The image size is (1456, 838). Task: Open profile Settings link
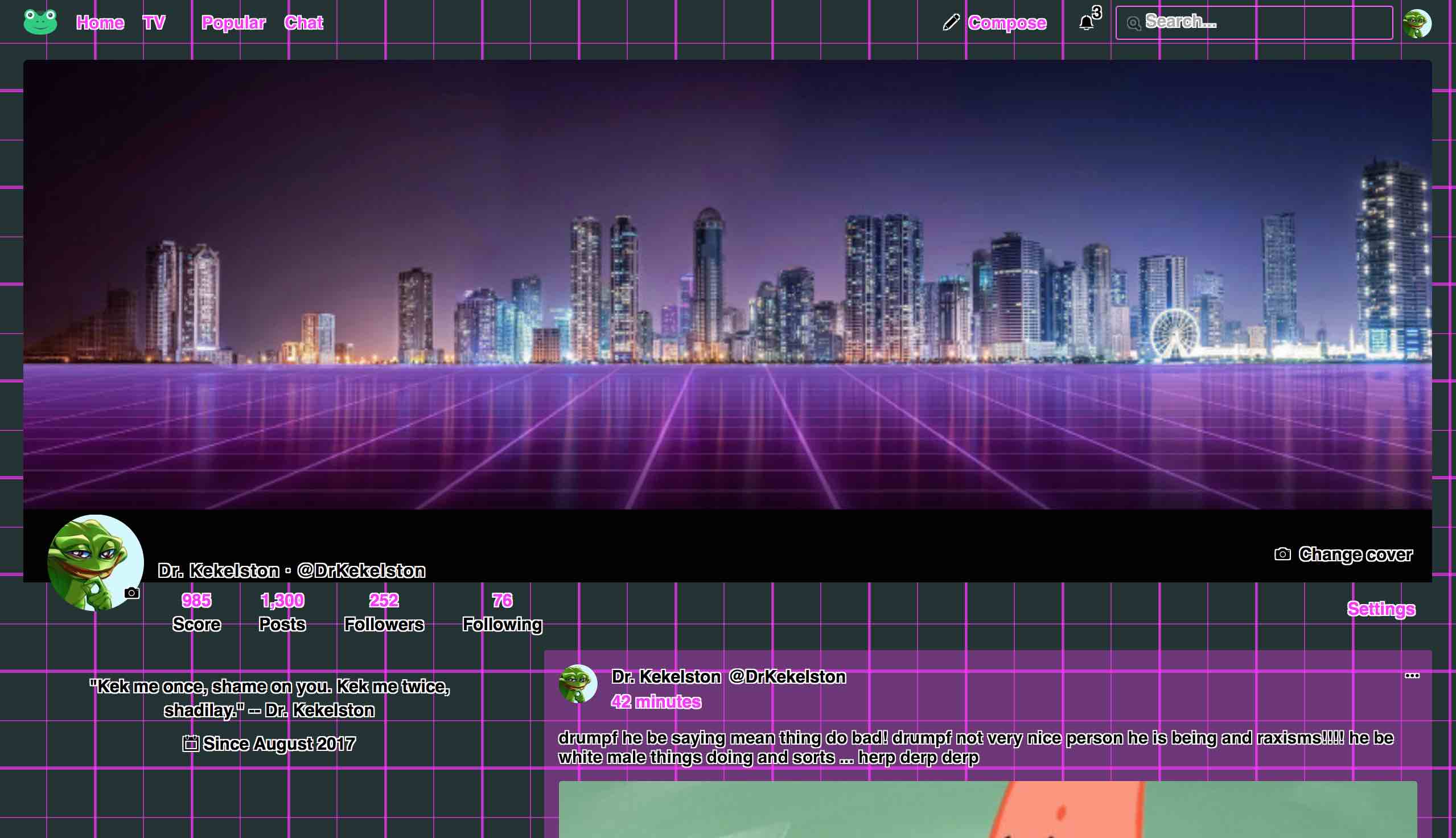click(1381, 609)
